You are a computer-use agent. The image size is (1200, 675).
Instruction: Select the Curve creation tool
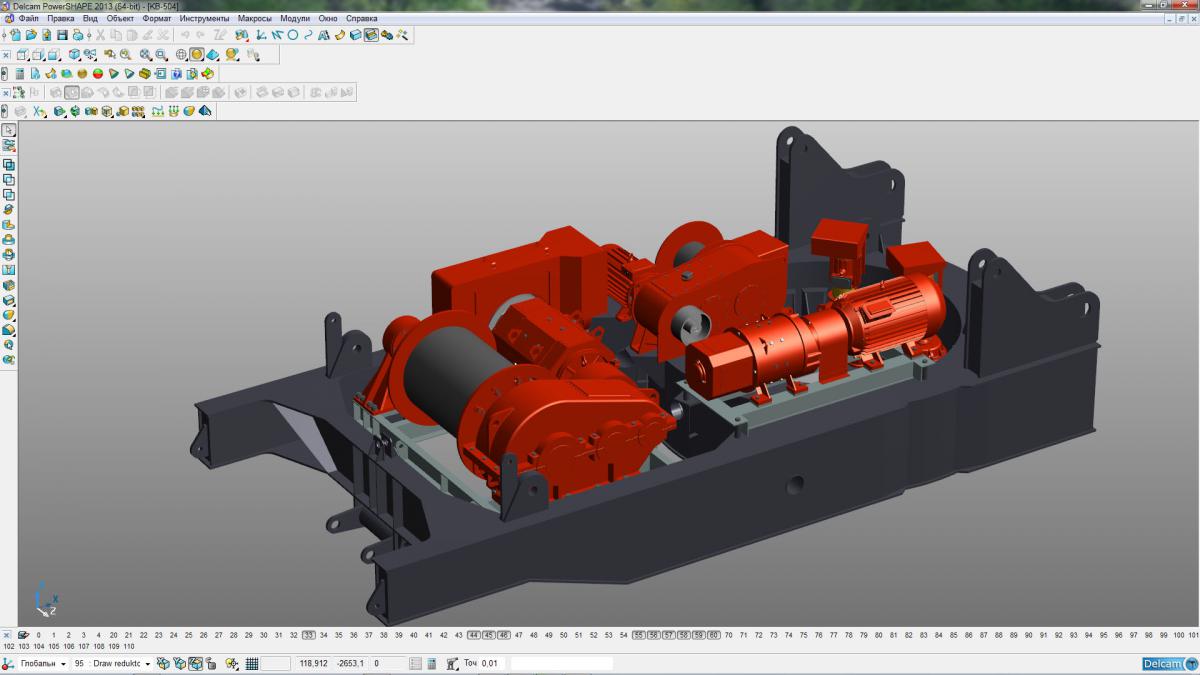click(308, 35)
